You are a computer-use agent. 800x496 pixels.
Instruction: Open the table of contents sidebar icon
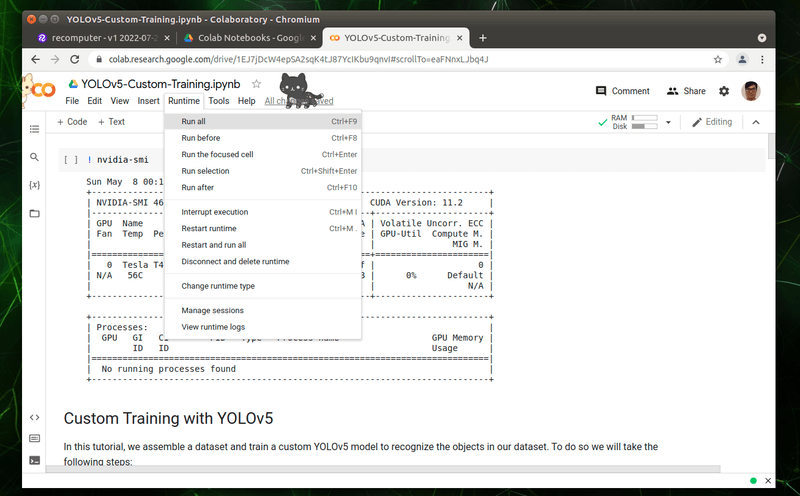[34, 129]
